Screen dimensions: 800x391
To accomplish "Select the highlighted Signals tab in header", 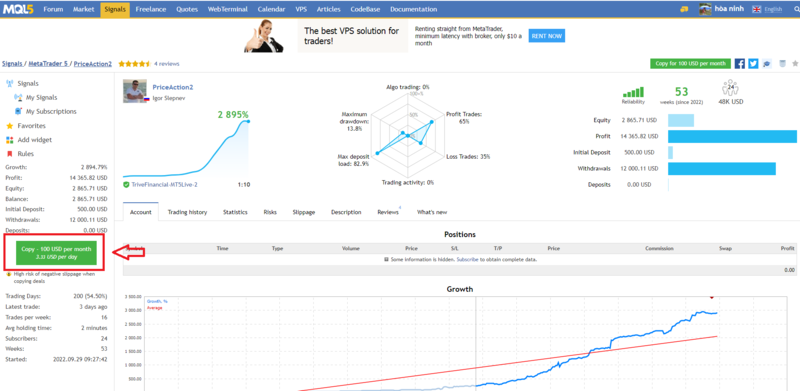I will tap(115, 9).
